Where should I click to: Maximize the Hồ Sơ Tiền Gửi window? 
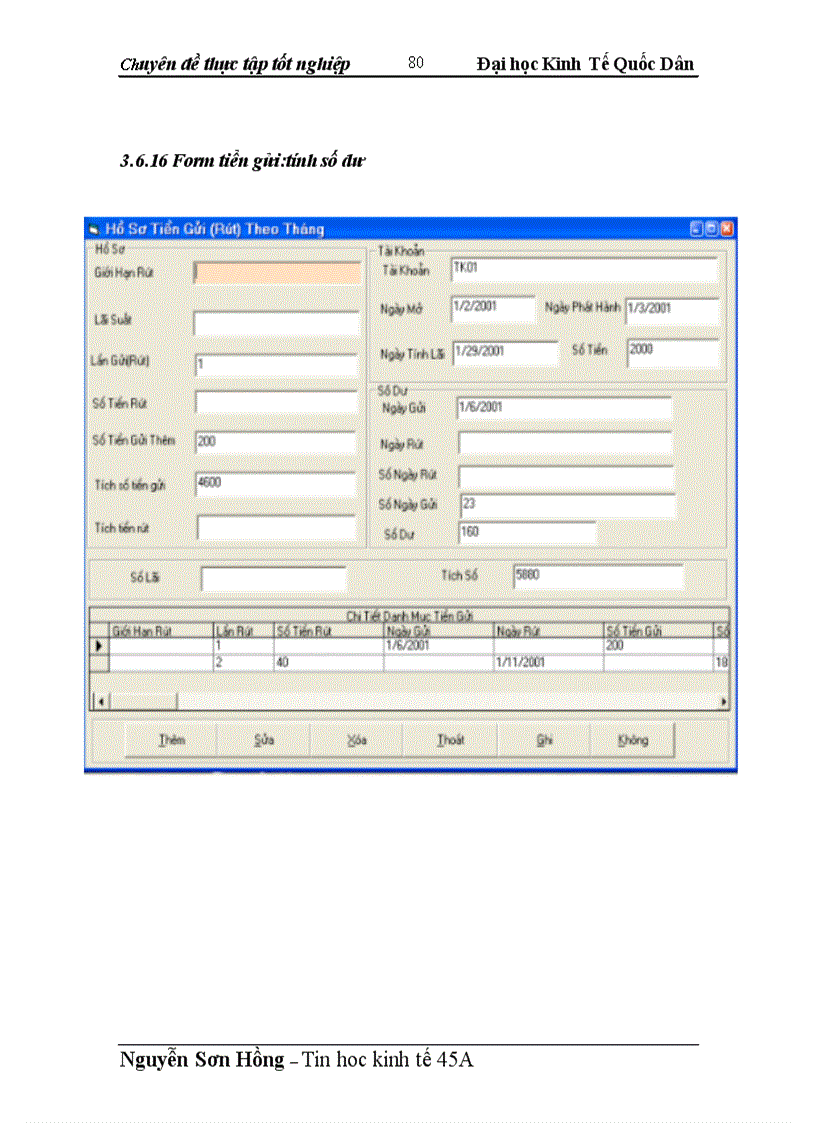tap(710, 229)
